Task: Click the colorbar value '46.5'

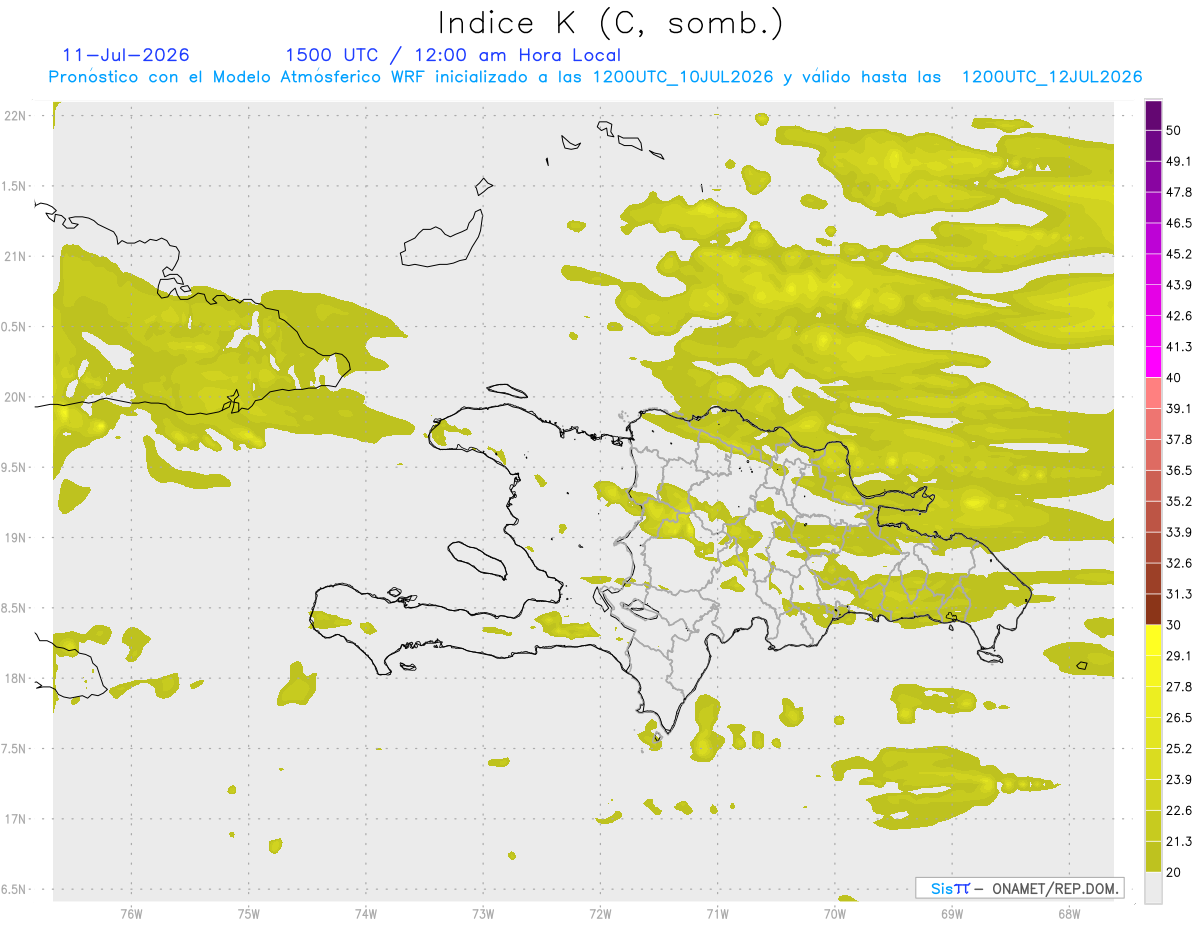Action: (1178, 223)
